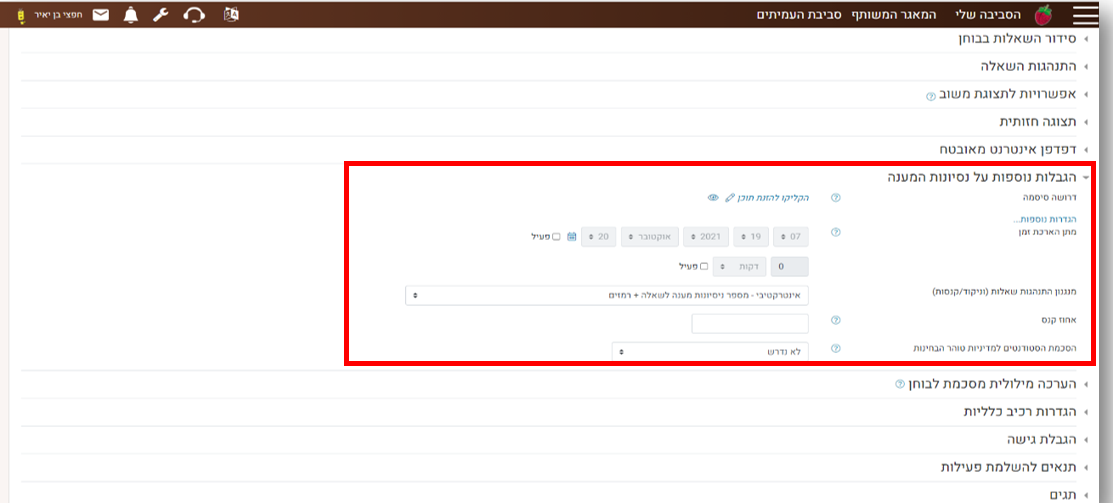Open the לא נדרש dropdown
Viewport: 1113px width, 503px height.
pos(709,352)
